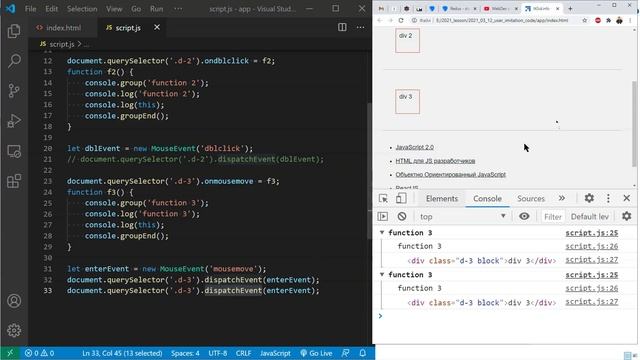The image size is (640, 360).
Task: Close the script.js editor tab
Action: (157, 27)
